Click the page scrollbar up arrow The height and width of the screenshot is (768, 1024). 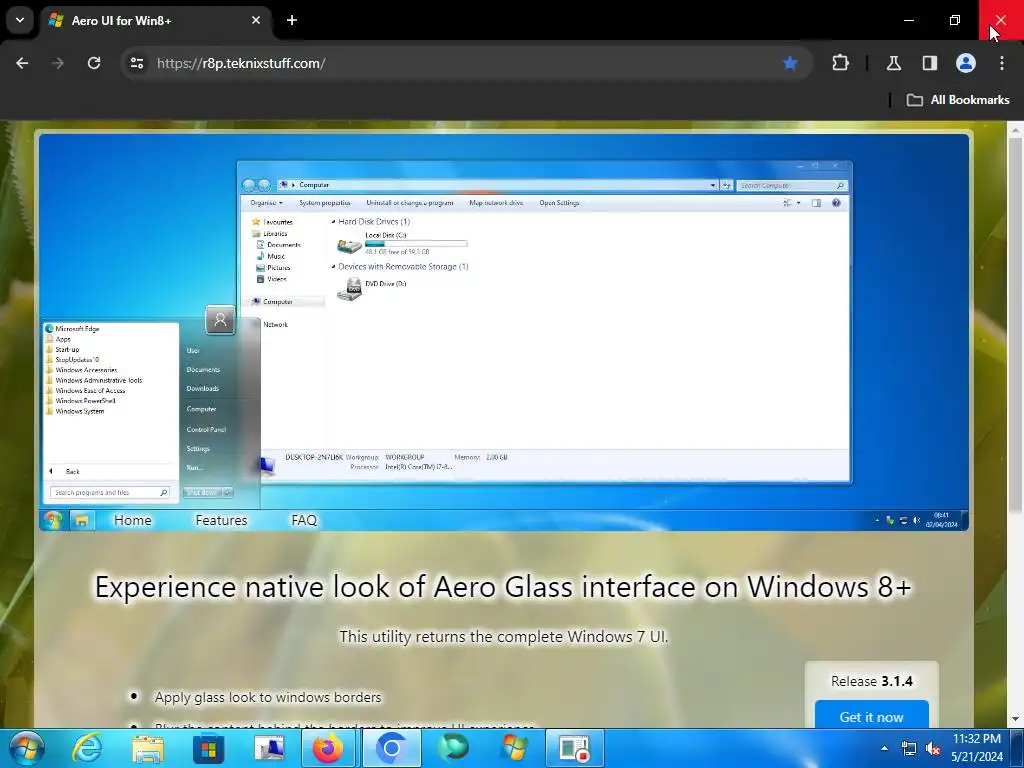tap(1016, 131)
